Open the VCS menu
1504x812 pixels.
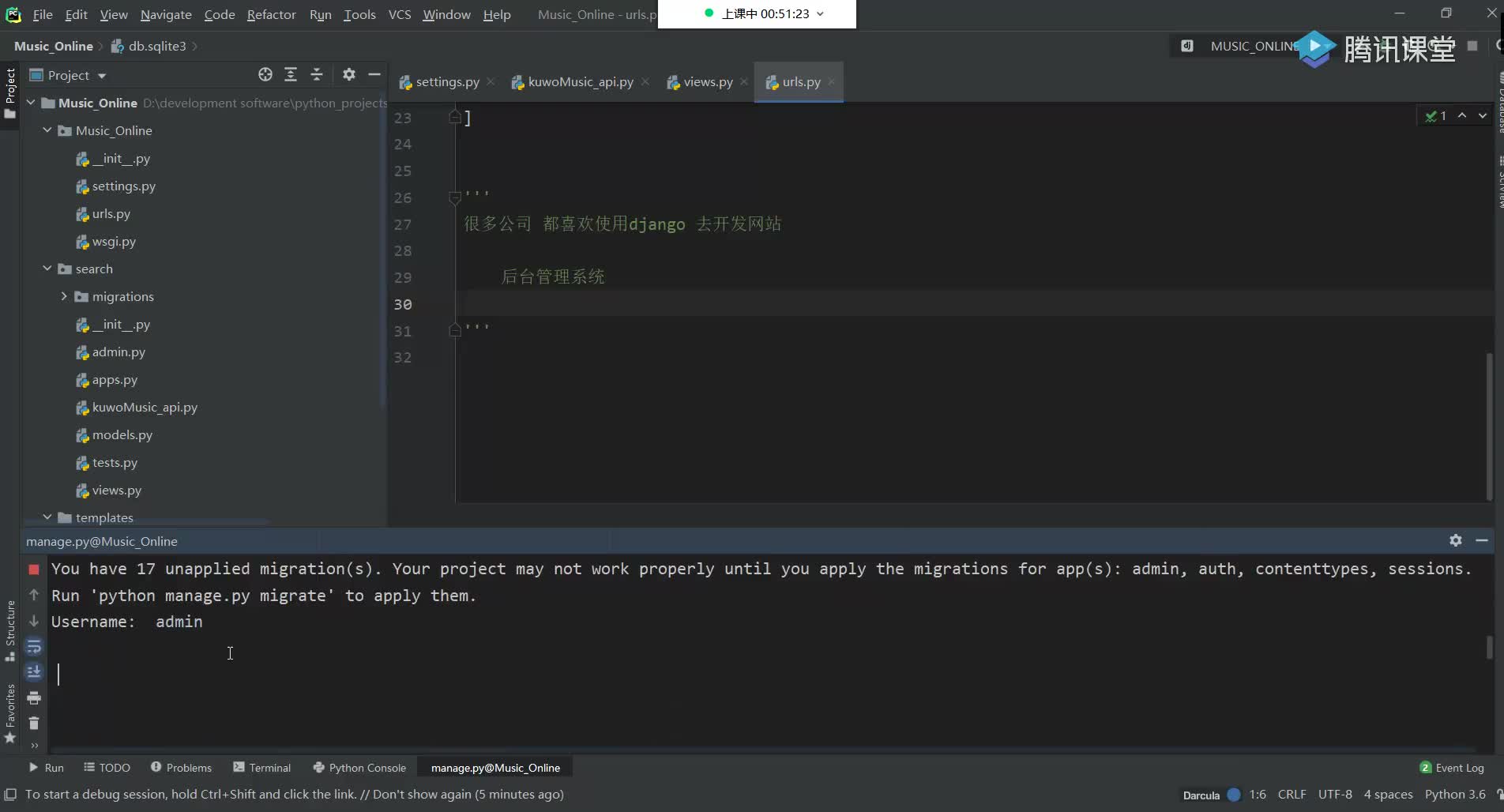pyautogui.click(x=400, y=14)
